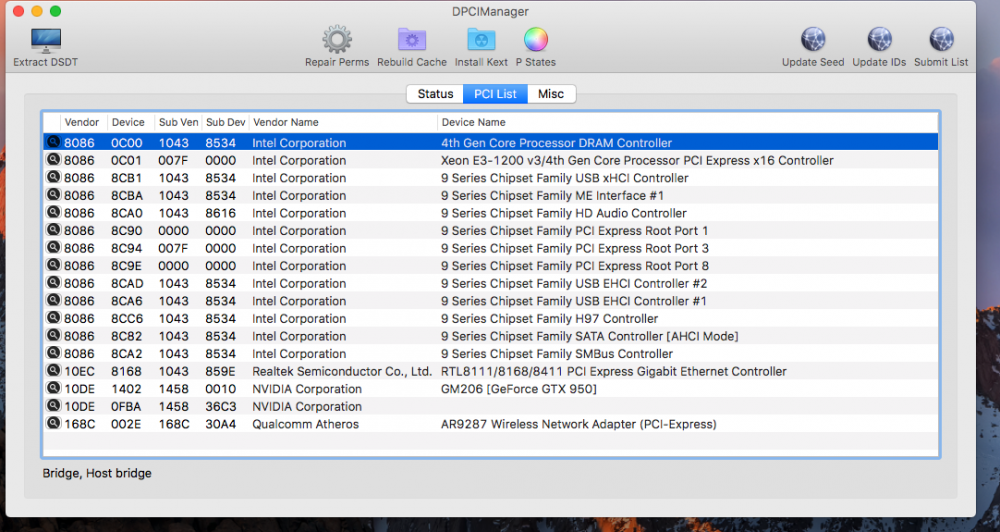Select '9 Series Chipset Family USB EHCI Controller #2'

point(574,283)
